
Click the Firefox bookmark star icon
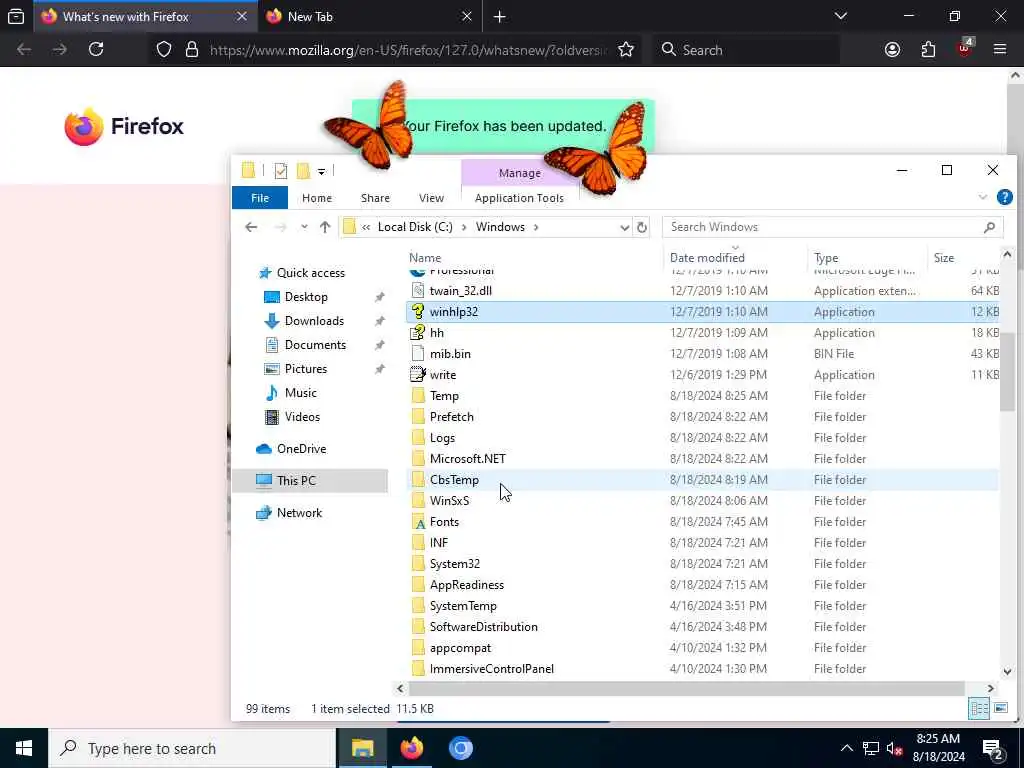click(x=626, y=50)
